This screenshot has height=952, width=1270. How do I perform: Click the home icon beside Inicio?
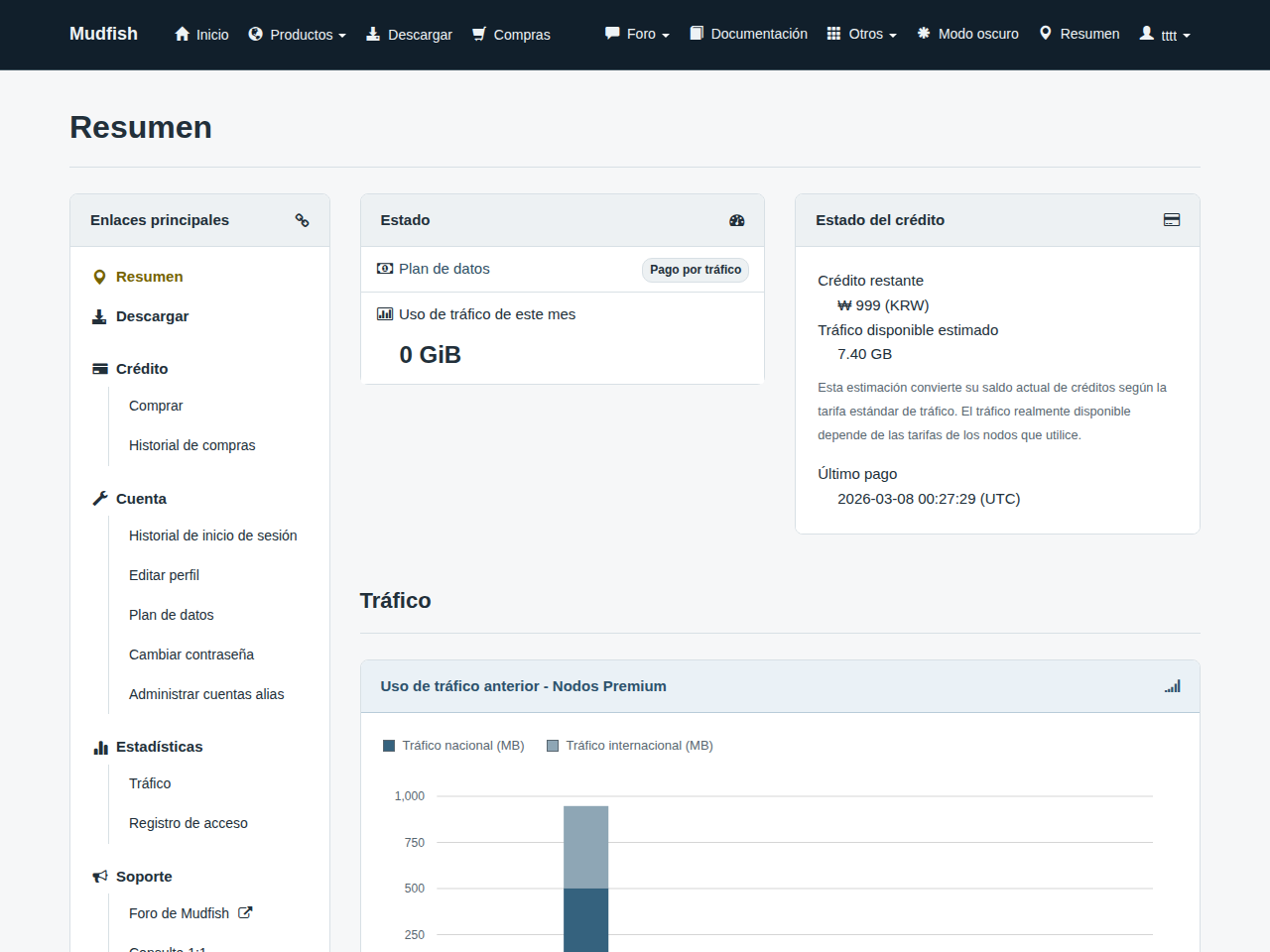coord(182,34)
